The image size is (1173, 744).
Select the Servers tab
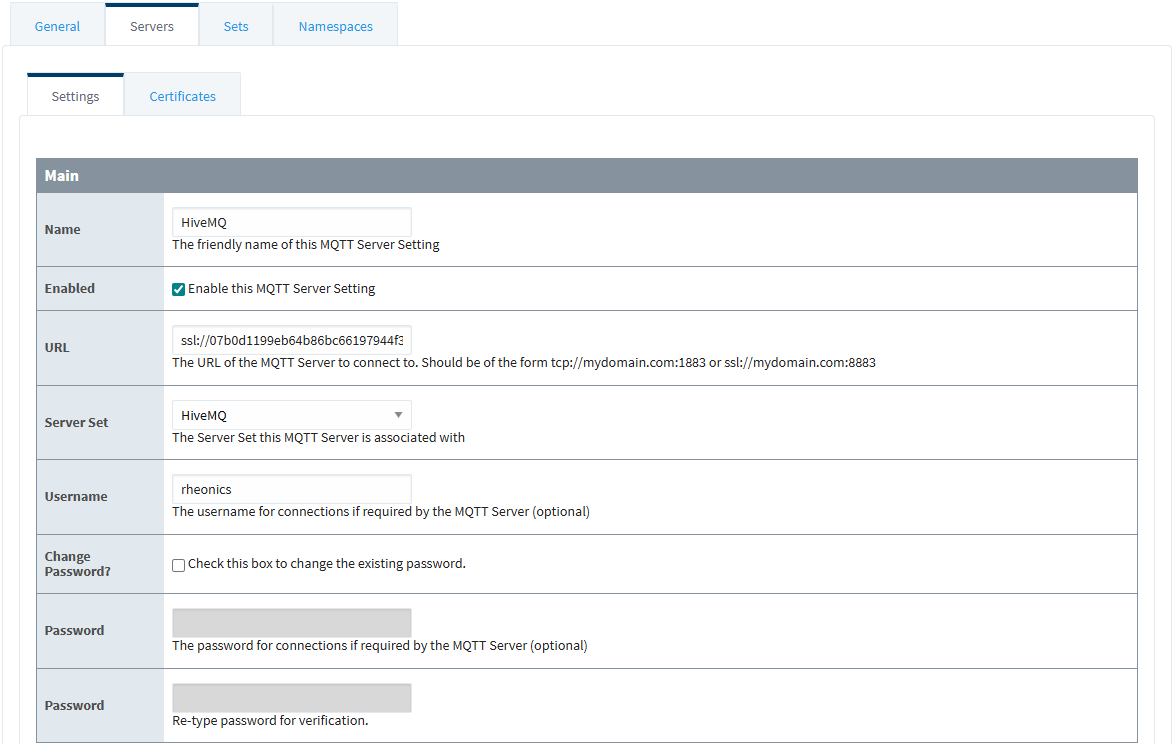[x=152, y=26]
